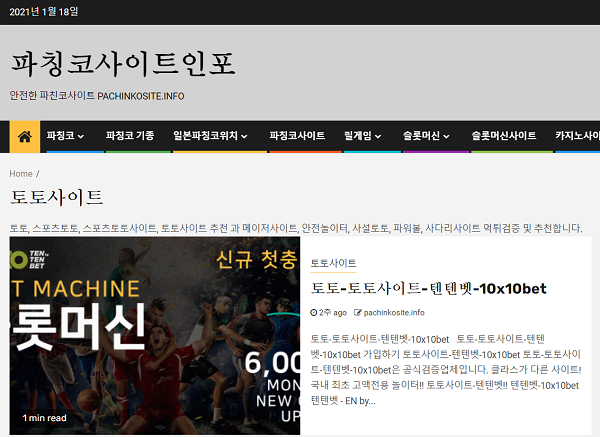Open the 슬롯머신 menu label
The image size is (600, 437).
click(x=421, y=135)
